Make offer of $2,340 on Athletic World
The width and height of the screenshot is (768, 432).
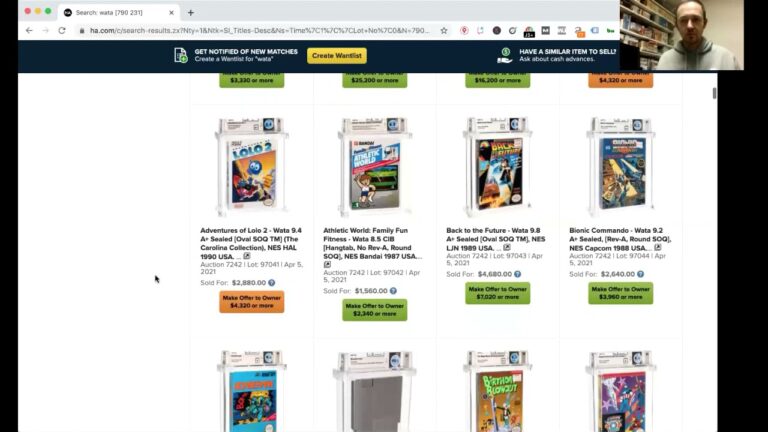375,310
